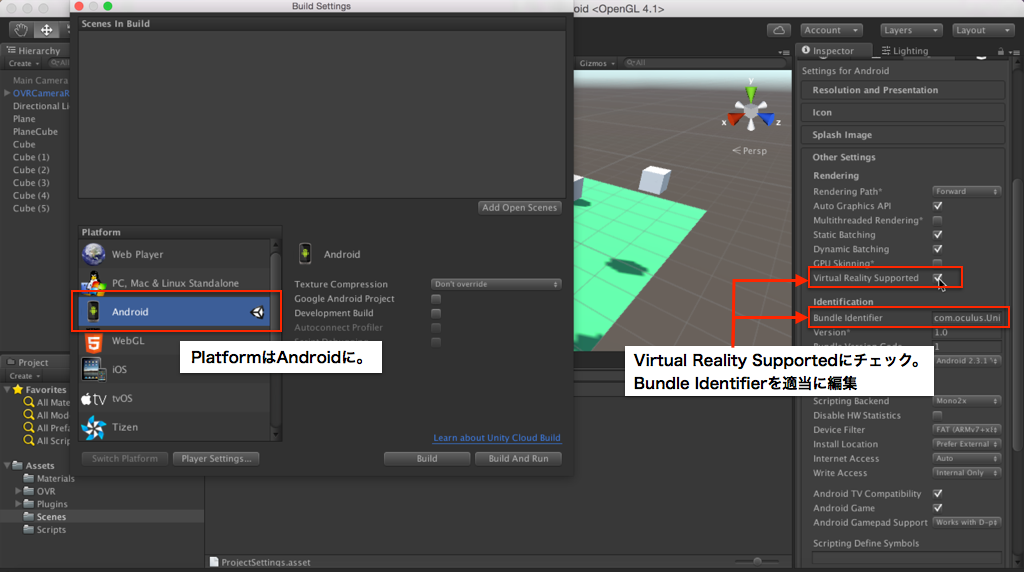Viewport: 1024px width, 572px height.
Task: Select the Materials folder
Action: click(49, 478)
